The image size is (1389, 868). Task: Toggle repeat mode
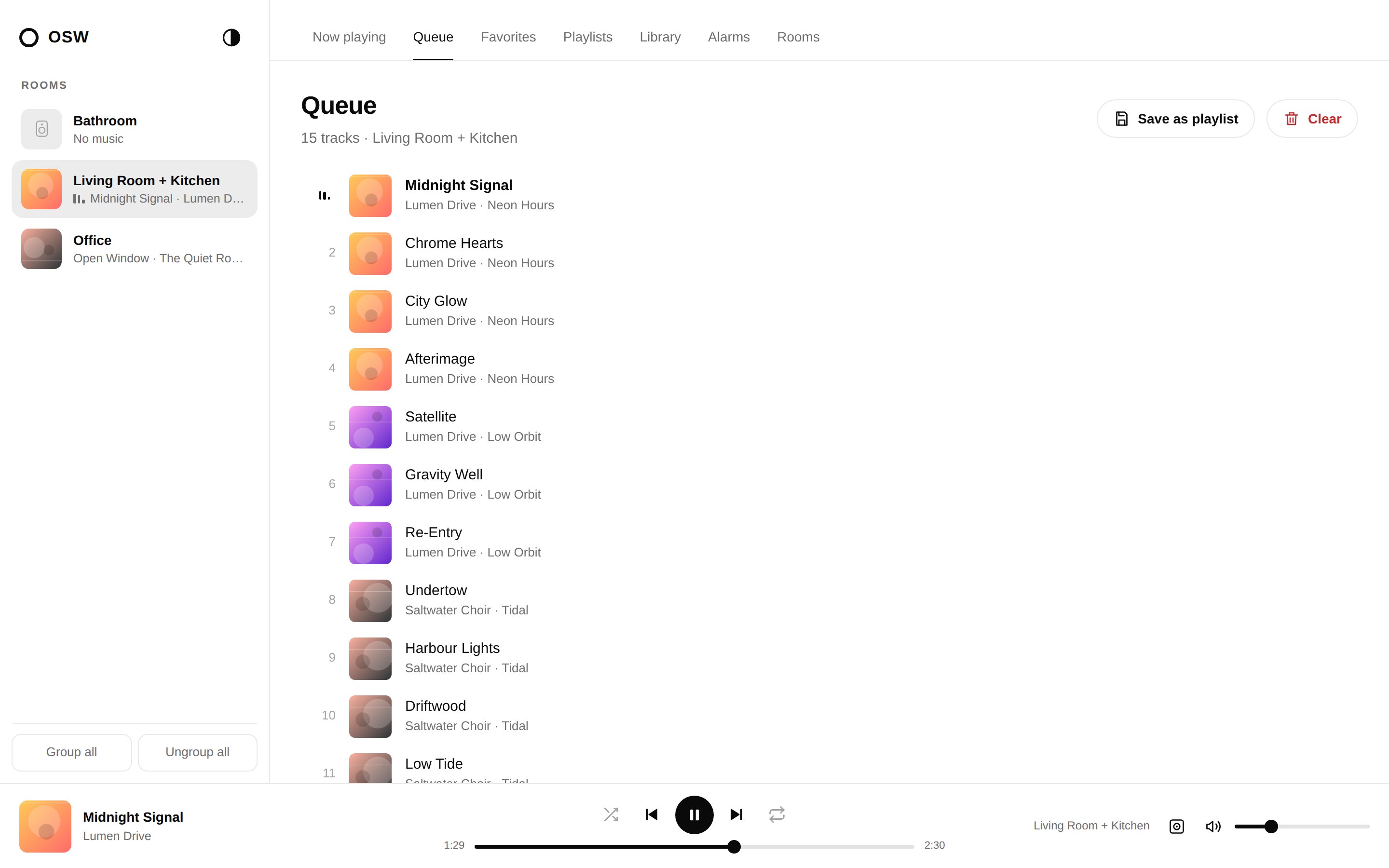(x=776, y=814)
